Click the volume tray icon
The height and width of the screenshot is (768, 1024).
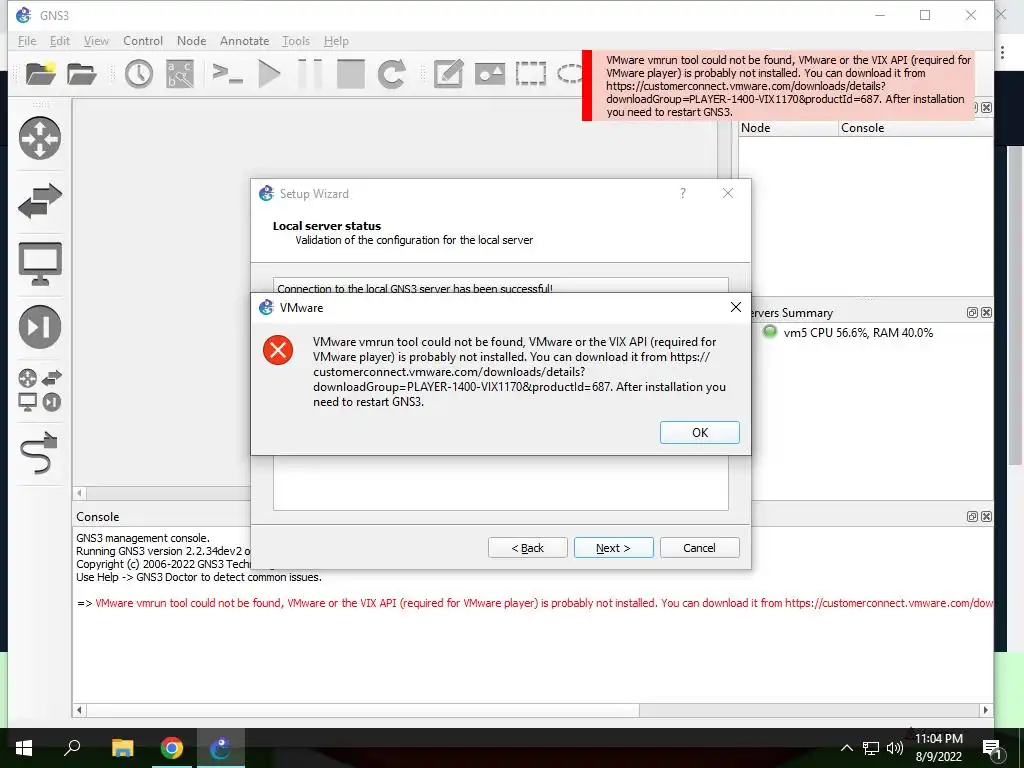(895, 748)
